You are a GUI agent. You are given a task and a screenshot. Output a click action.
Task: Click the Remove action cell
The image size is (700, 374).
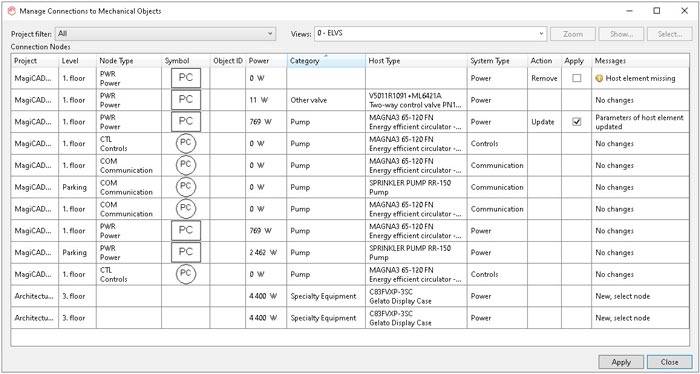pos(544,79)
